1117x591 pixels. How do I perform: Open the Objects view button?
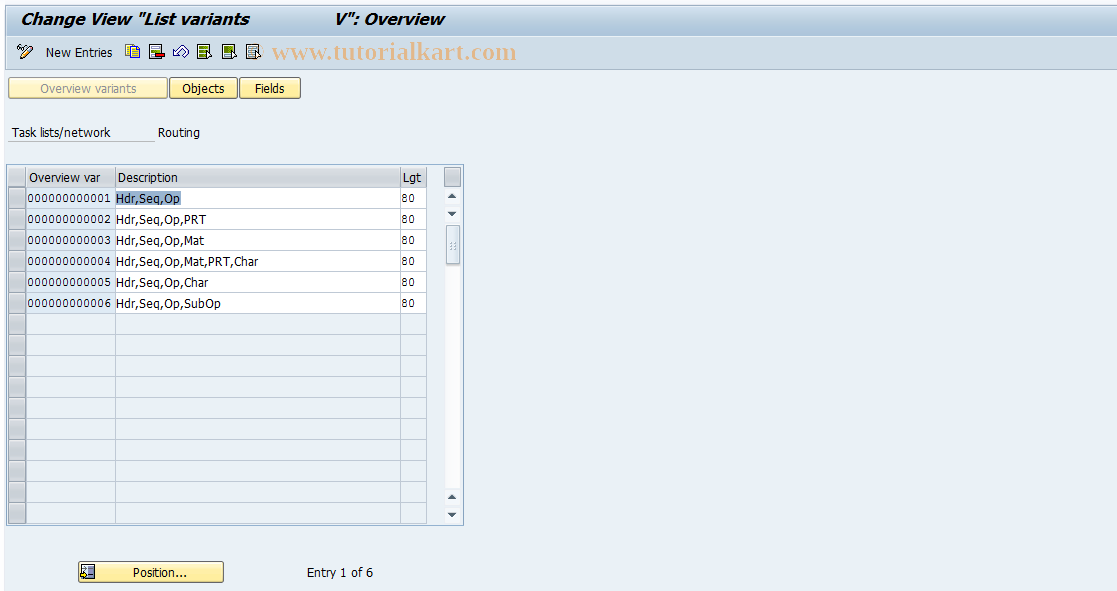coord(203,88)
